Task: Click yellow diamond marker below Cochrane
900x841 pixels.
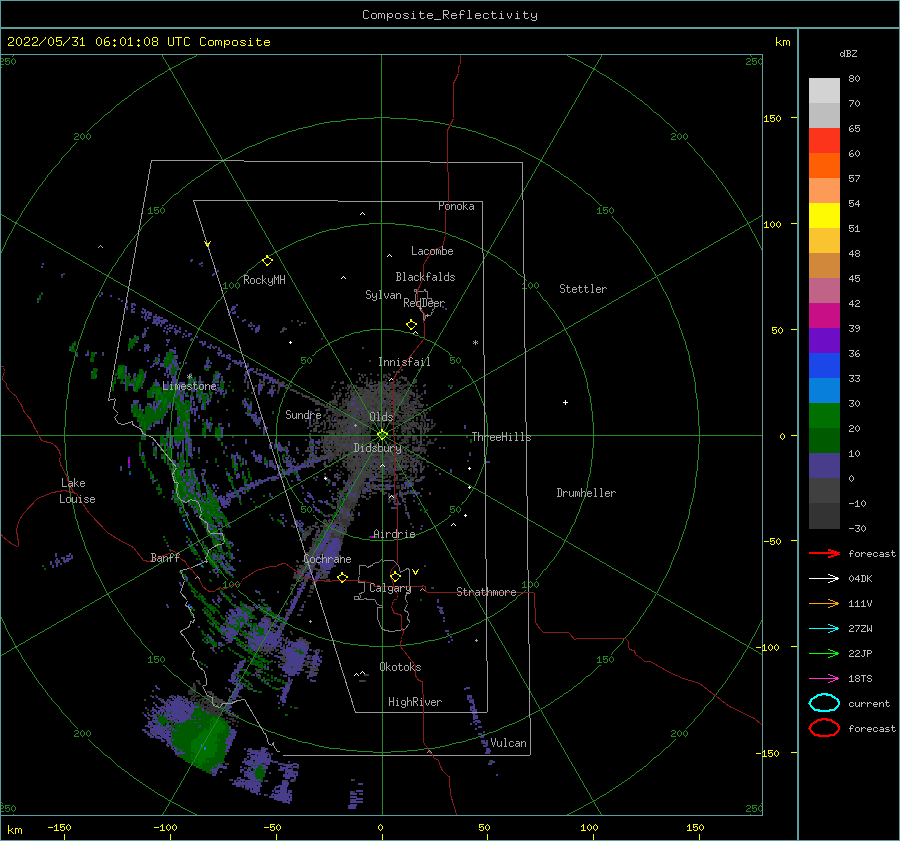Action: click(342, 577)
